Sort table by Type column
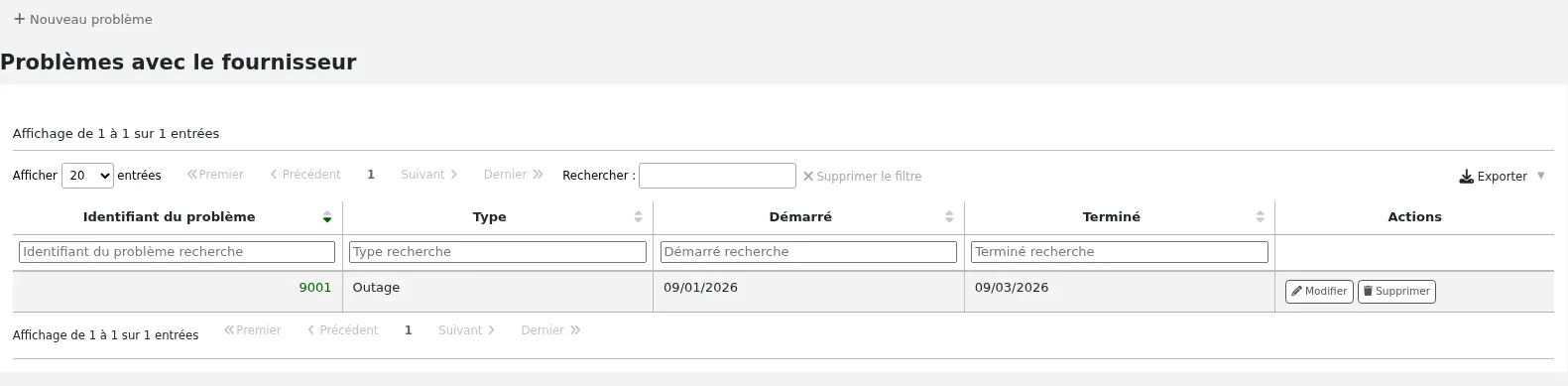The width and height of the screenshot is (1568, 386). [498, 217]
